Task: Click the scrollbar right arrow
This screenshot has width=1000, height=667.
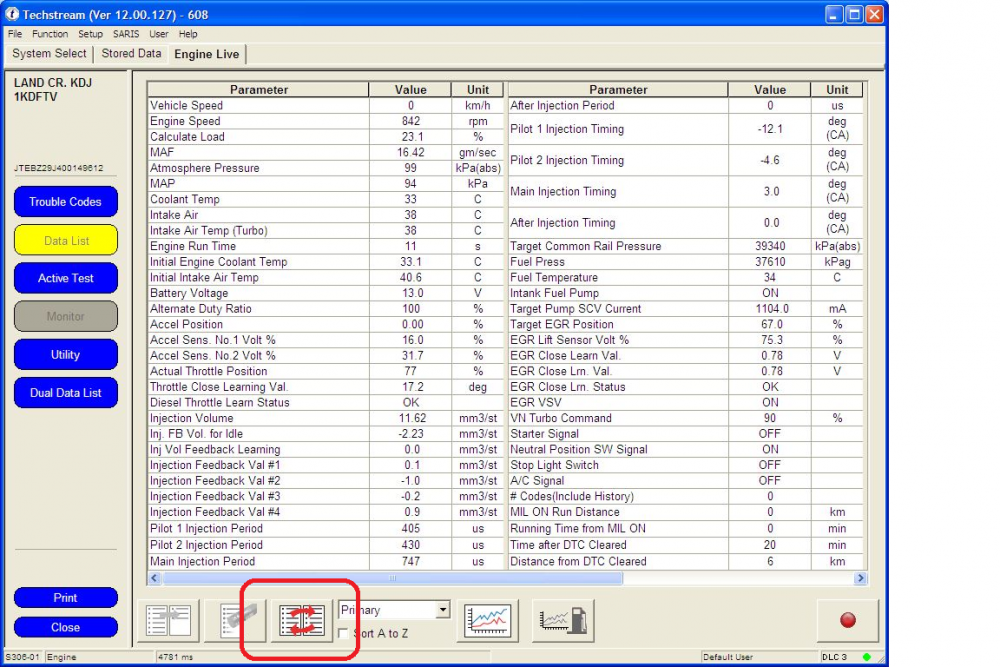Action: (x=860, y=578)
